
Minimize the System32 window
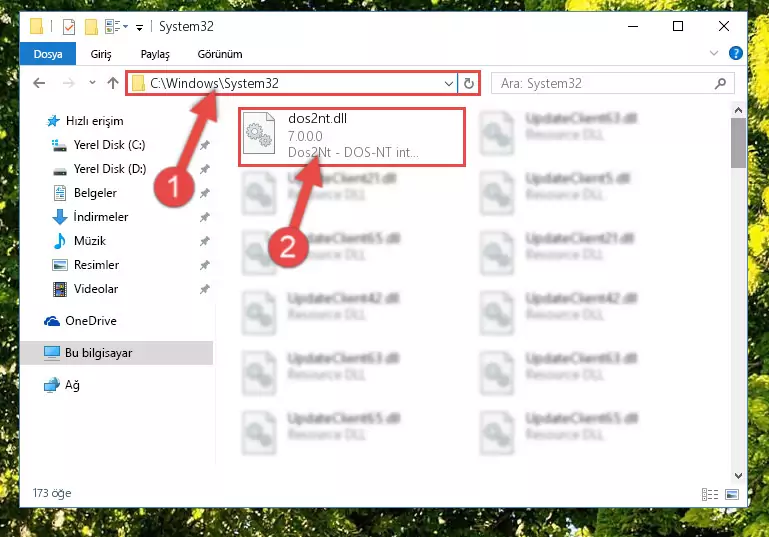[x=633, y=26]
